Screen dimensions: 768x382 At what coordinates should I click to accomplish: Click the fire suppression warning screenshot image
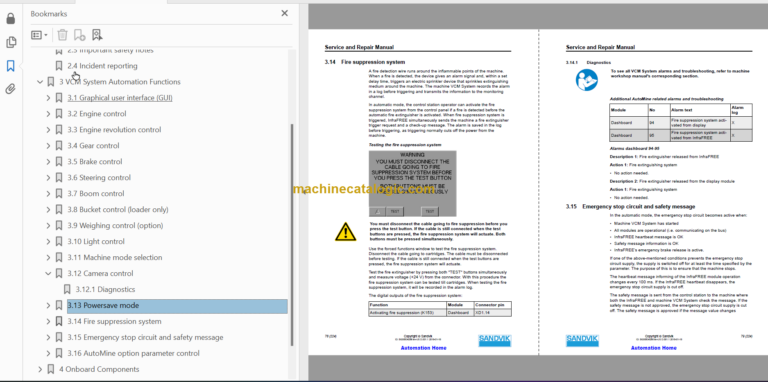[412, 183]
